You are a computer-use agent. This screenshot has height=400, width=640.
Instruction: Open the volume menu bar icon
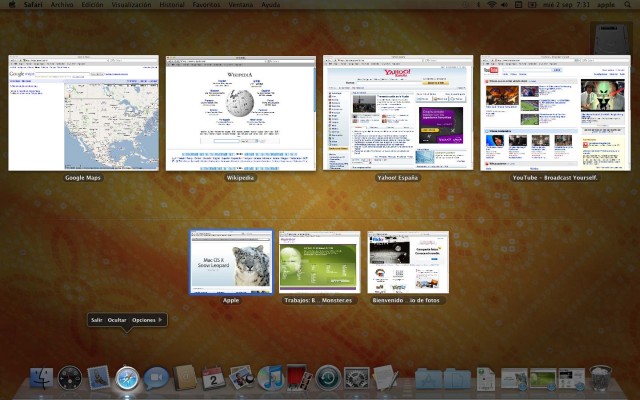504,4
